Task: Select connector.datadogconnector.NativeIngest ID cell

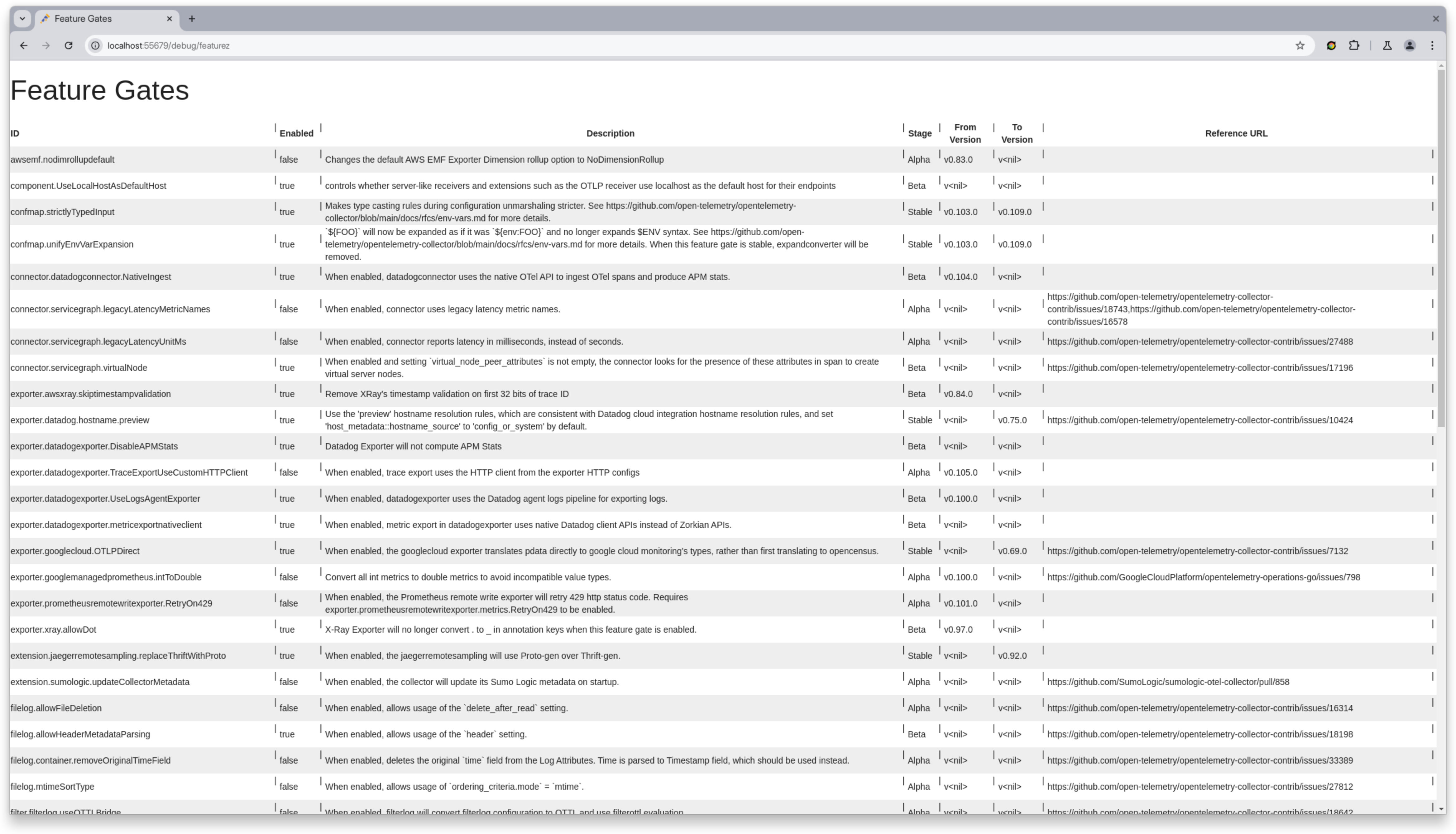Action: tap(90, 277)
